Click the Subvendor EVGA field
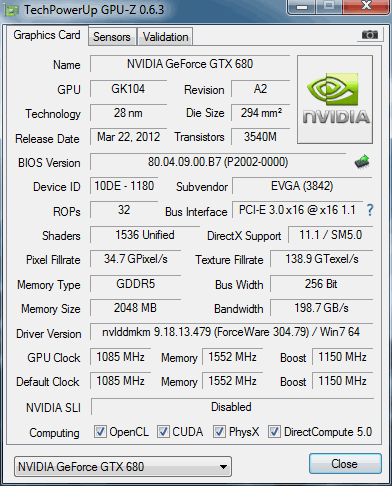Screen dimensions: 392x486 302,186
